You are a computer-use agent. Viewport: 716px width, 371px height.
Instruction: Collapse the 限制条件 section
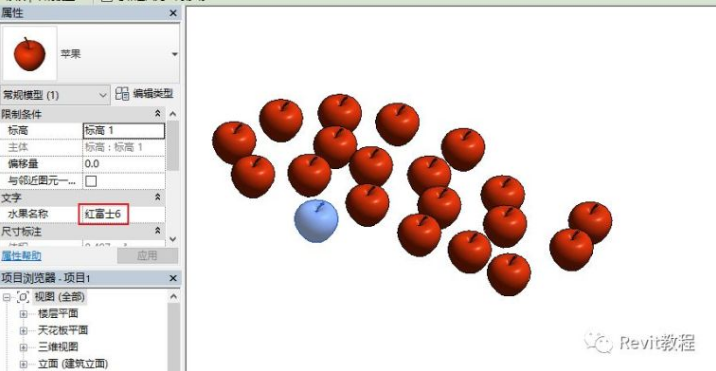pyautogui.click(x=158, y=114)
